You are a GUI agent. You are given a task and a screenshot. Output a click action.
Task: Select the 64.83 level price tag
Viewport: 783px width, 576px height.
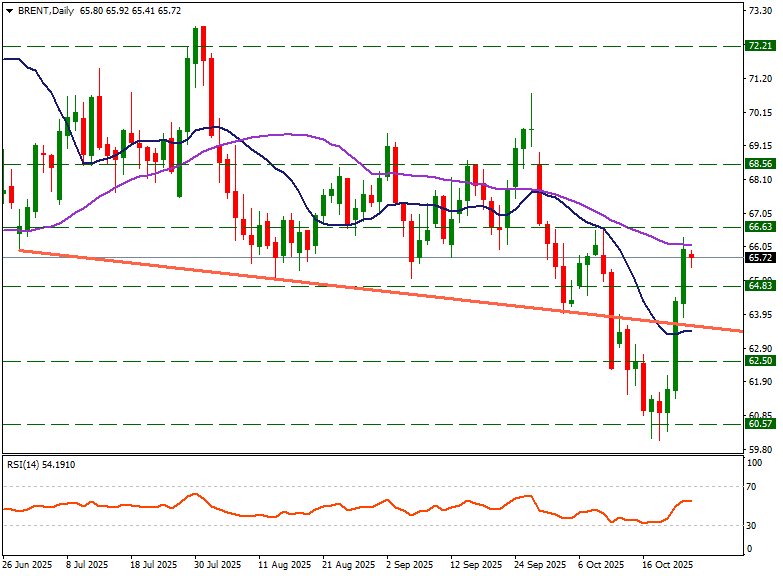[759, 286]
